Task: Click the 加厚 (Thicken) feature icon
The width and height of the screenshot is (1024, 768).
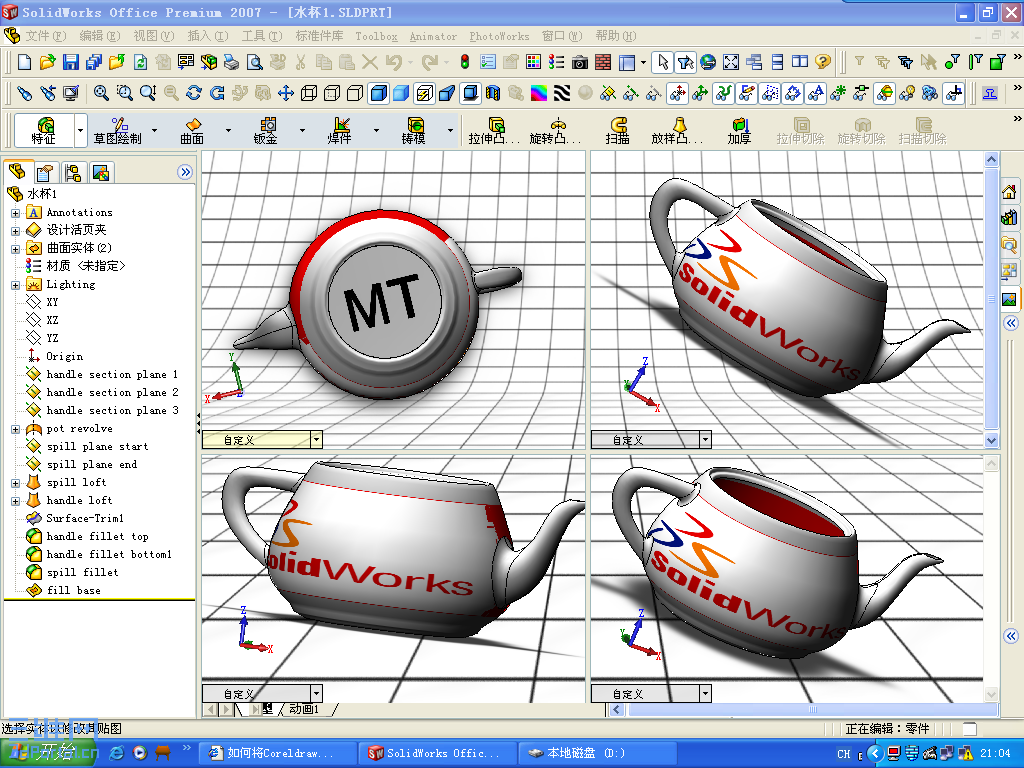Action: pyautogui.click(x=738, y=130)
